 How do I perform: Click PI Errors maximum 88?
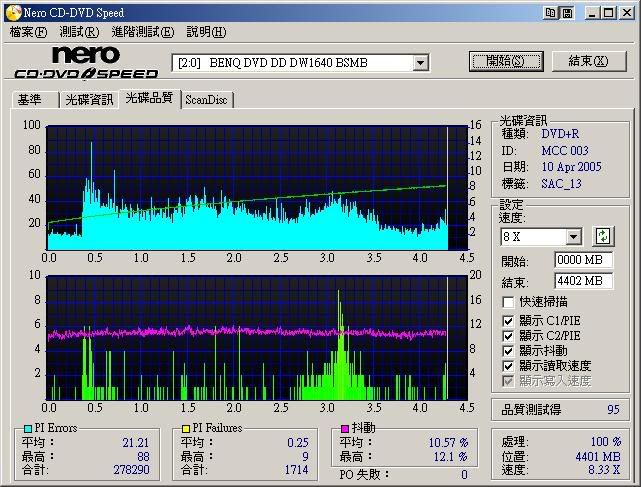[x=143, y=456]
